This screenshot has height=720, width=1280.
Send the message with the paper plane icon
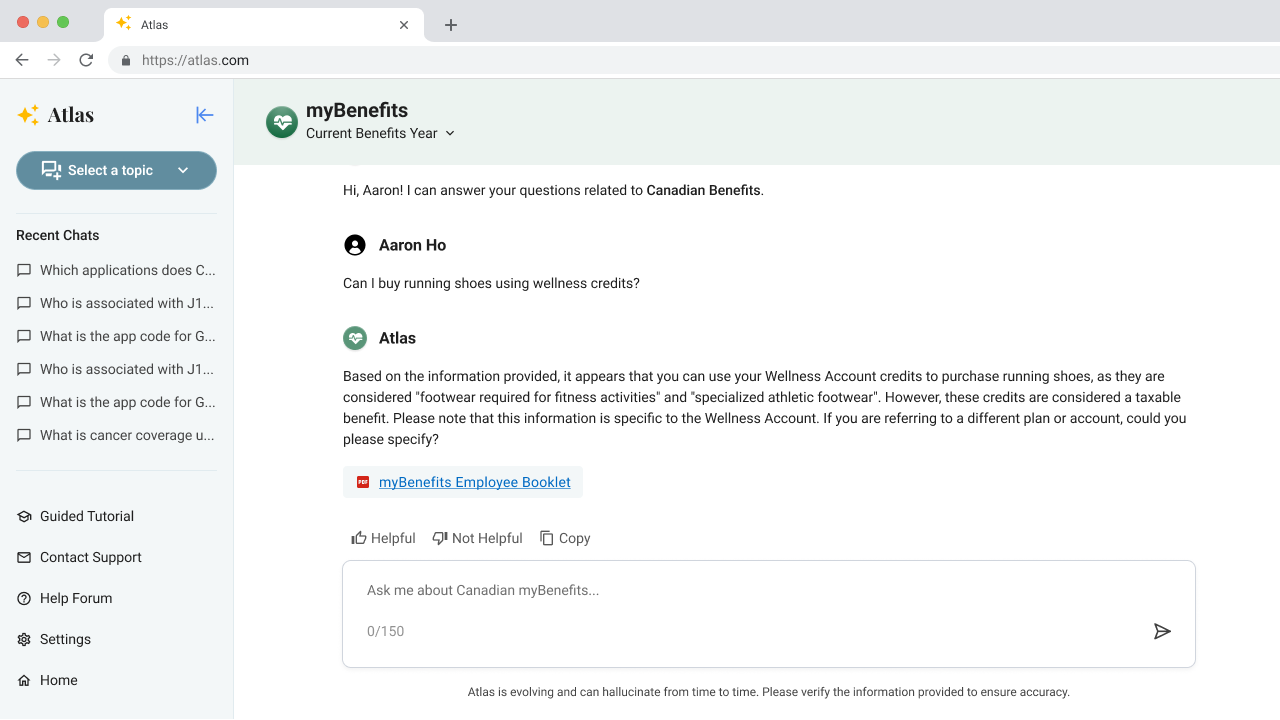(x=1162, y=631)
